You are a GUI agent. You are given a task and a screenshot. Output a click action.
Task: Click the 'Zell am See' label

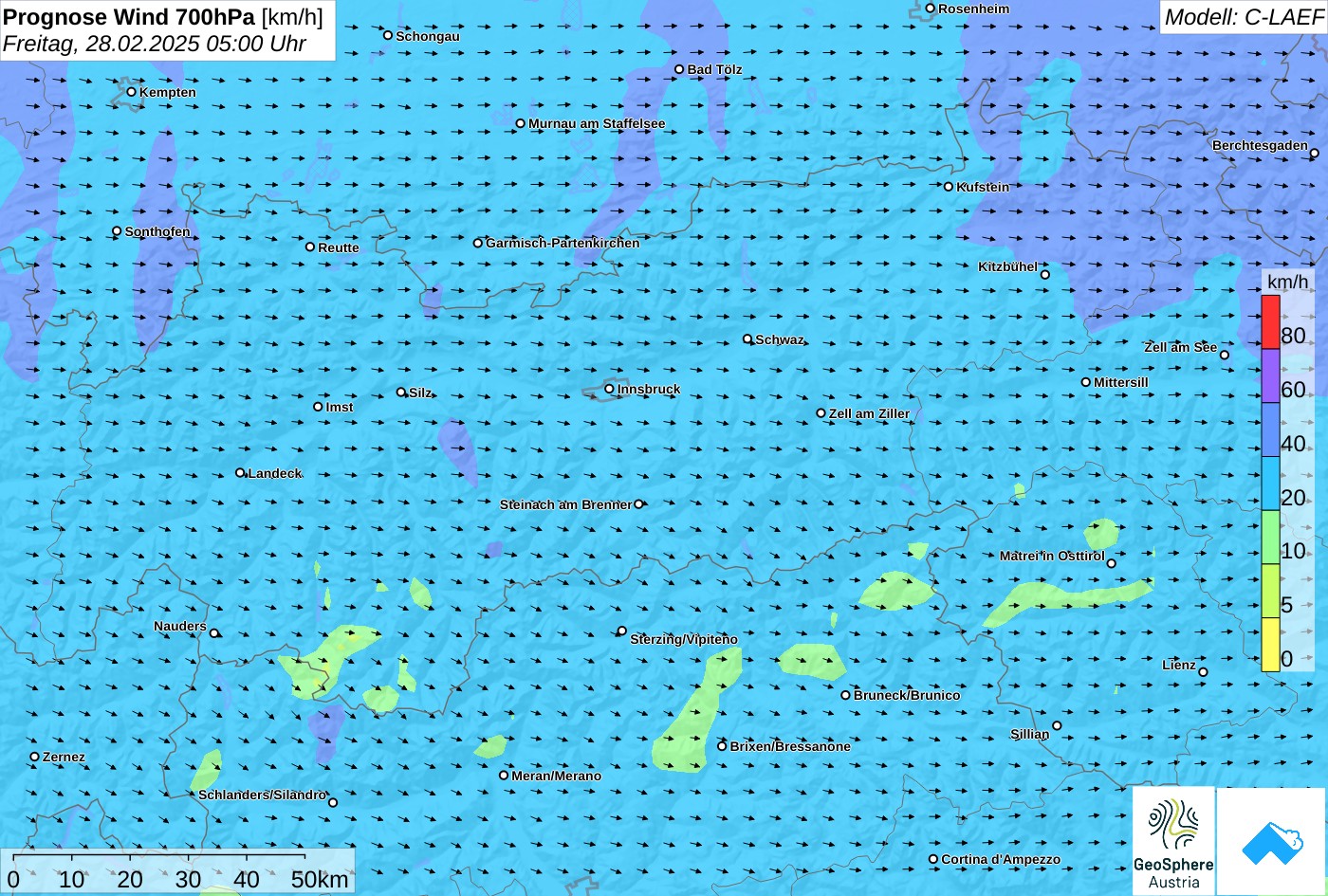pyautogui.click(x=1180, y=347)
